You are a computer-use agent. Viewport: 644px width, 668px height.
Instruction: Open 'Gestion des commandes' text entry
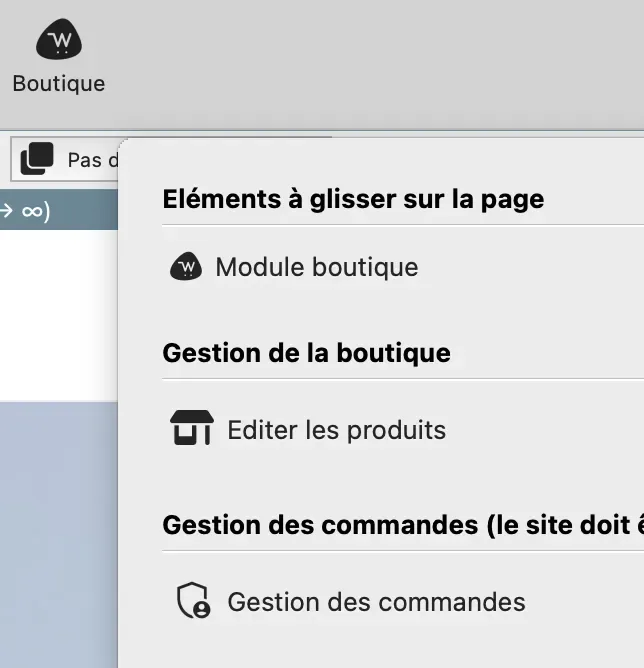[x=376, y=602]
